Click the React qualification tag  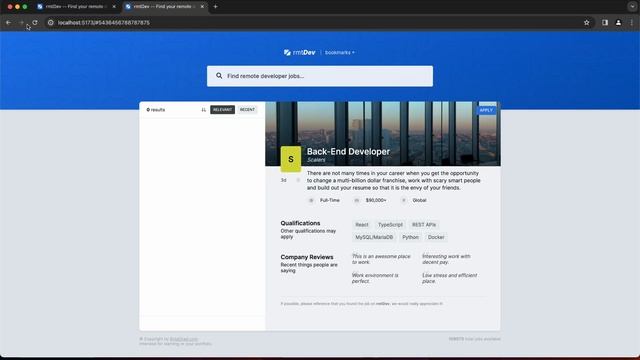(x=362, y=225)
